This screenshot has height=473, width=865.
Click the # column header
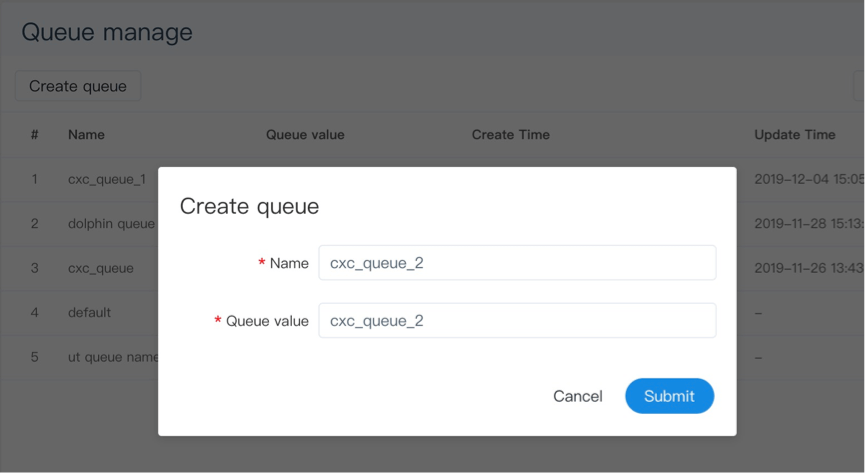[x=35, y=135]
